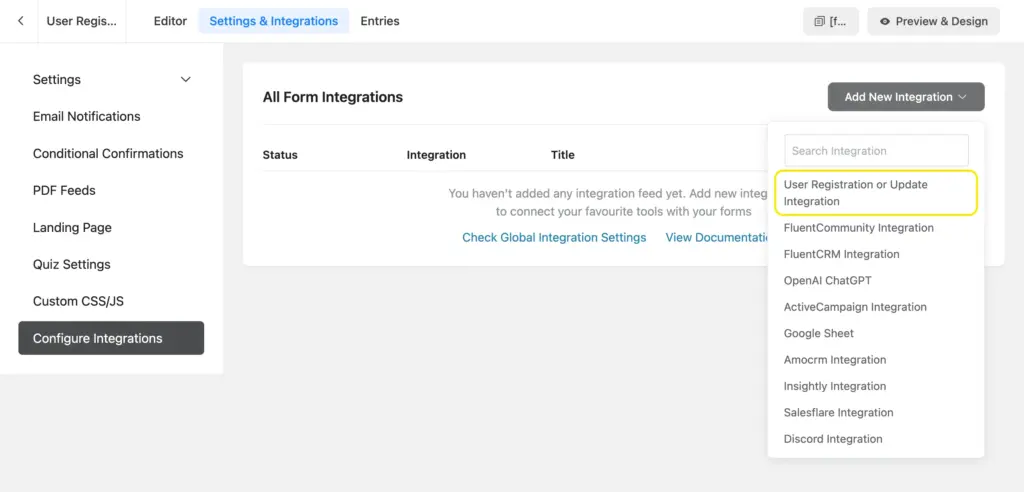Click the Integration column header
1024x492 pixels.
pyautogui.click(x=436, y=155)
